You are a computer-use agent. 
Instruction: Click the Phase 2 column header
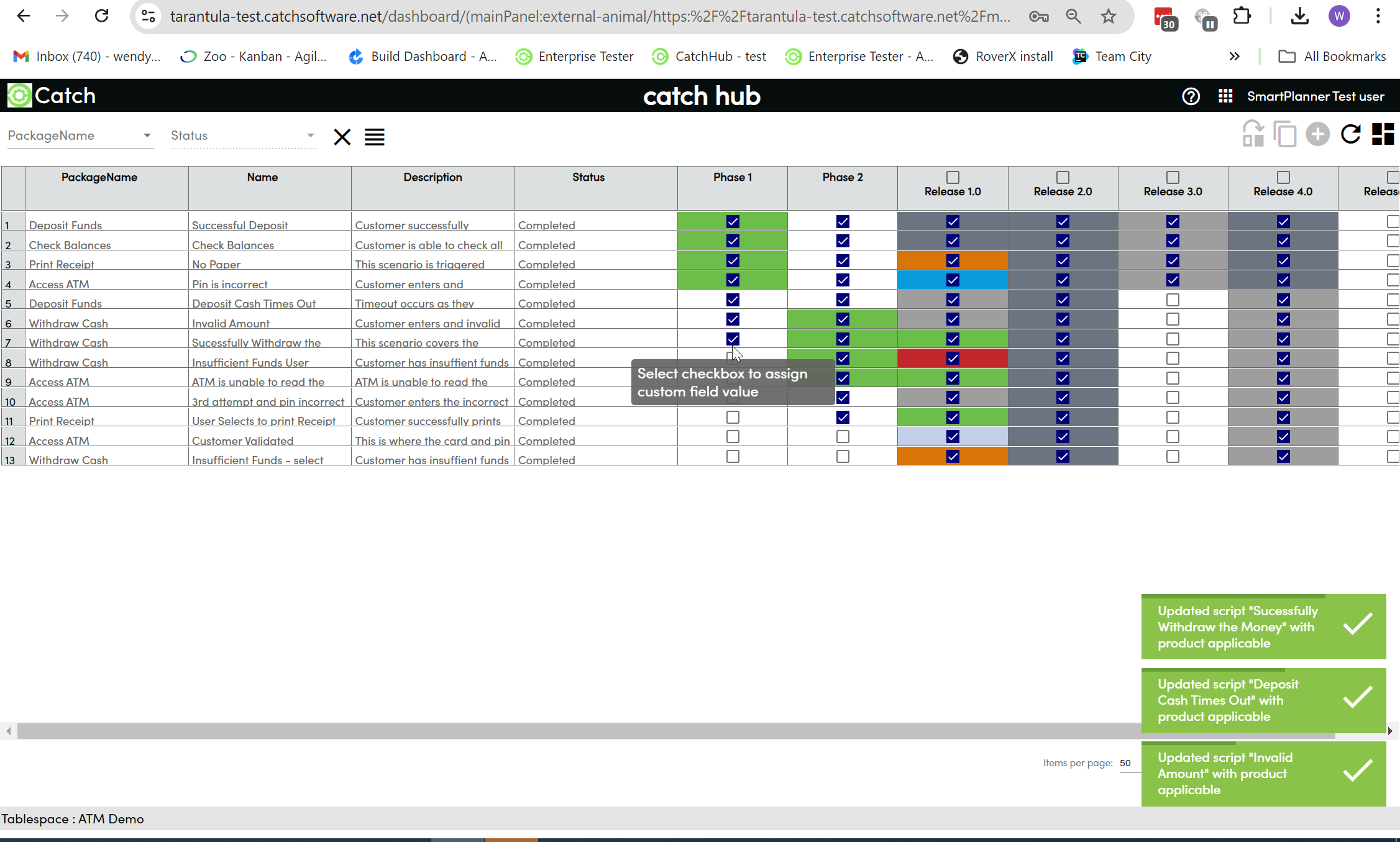coord(842,177)
